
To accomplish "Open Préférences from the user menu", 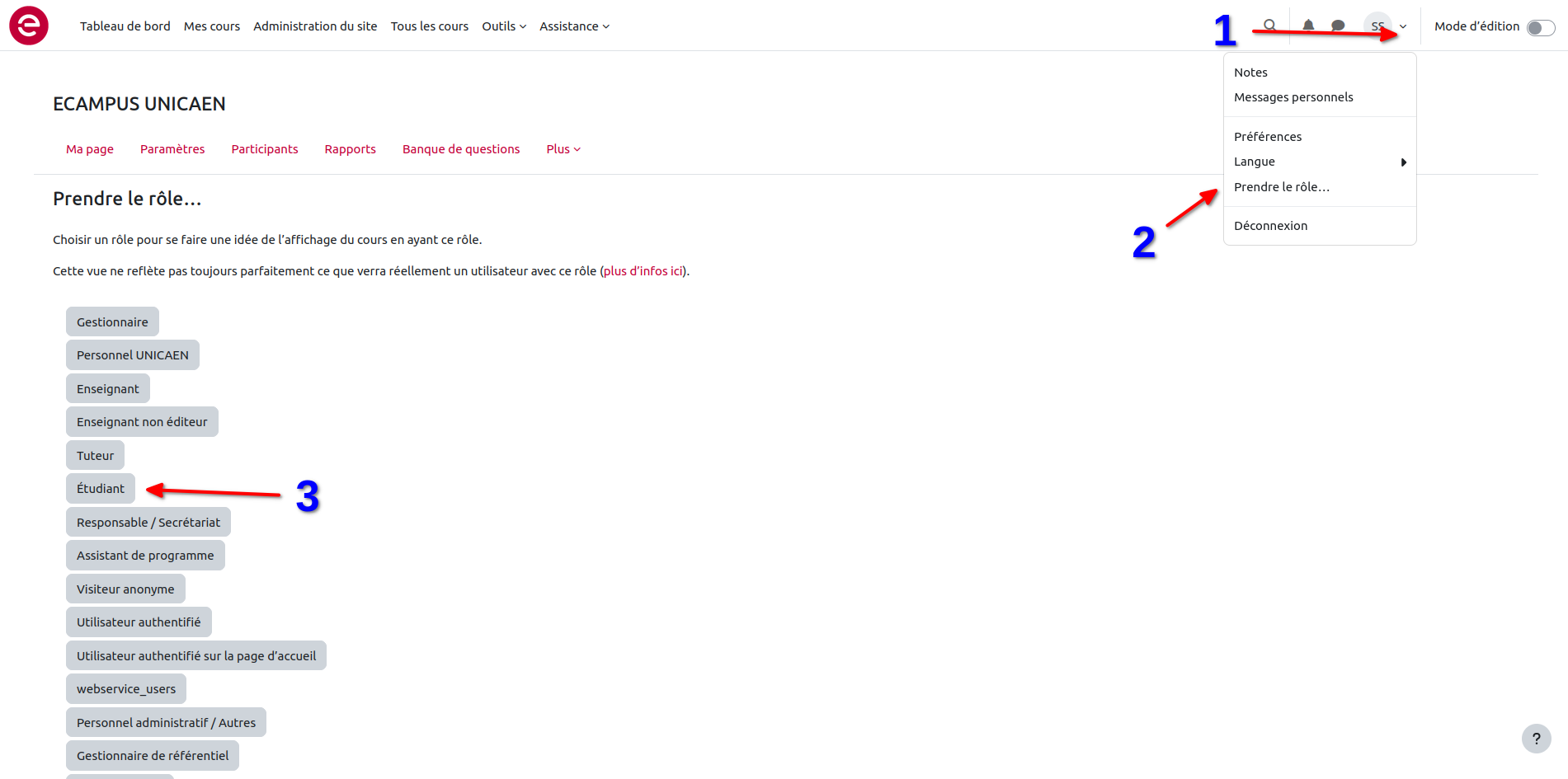I will (x=1268, y=137).
